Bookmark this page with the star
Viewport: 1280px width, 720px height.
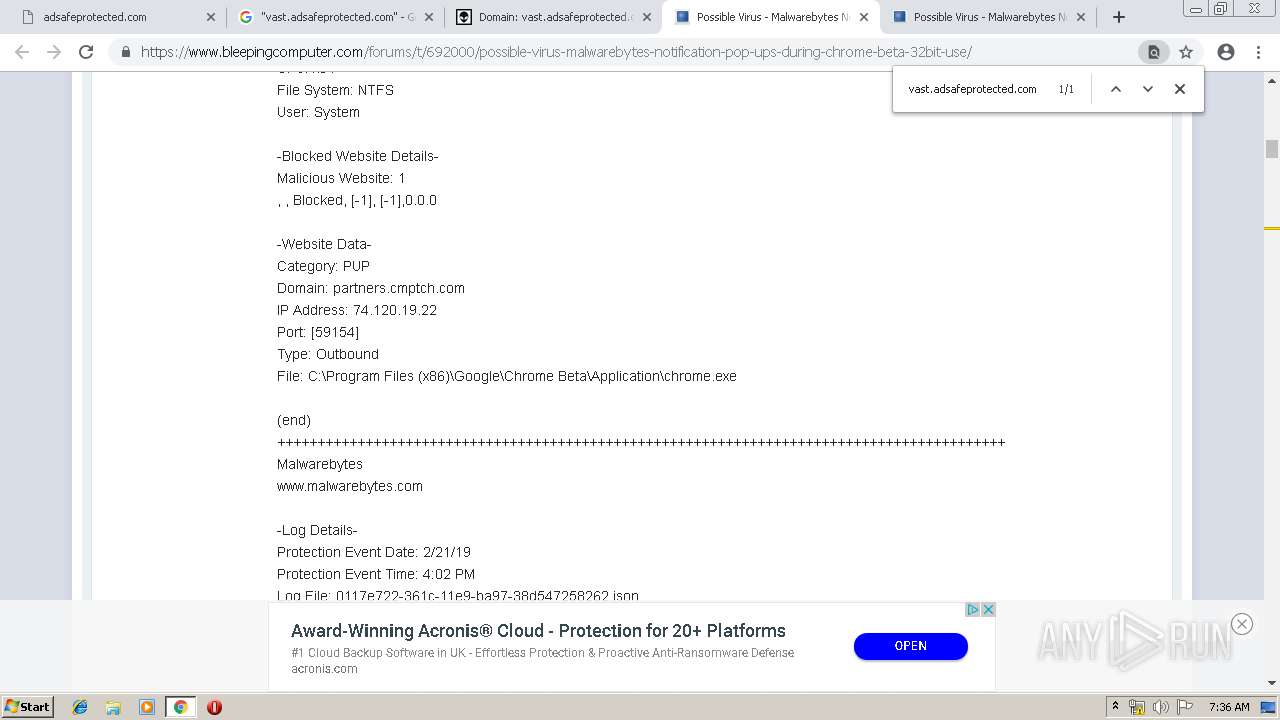point(1186,52)
